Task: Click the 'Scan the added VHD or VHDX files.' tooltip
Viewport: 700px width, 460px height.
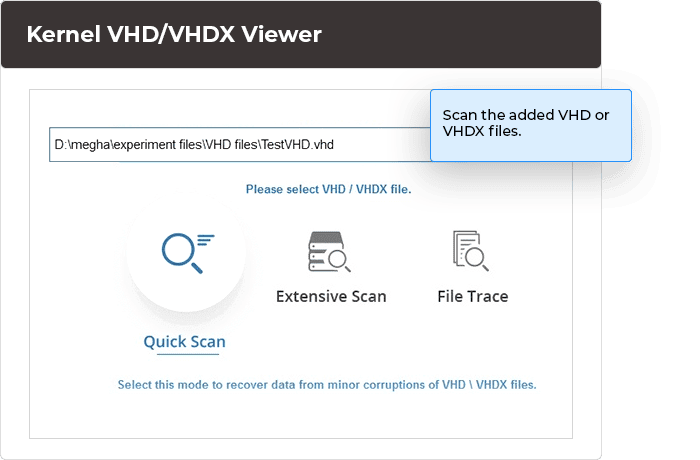Action: [531, 125]
